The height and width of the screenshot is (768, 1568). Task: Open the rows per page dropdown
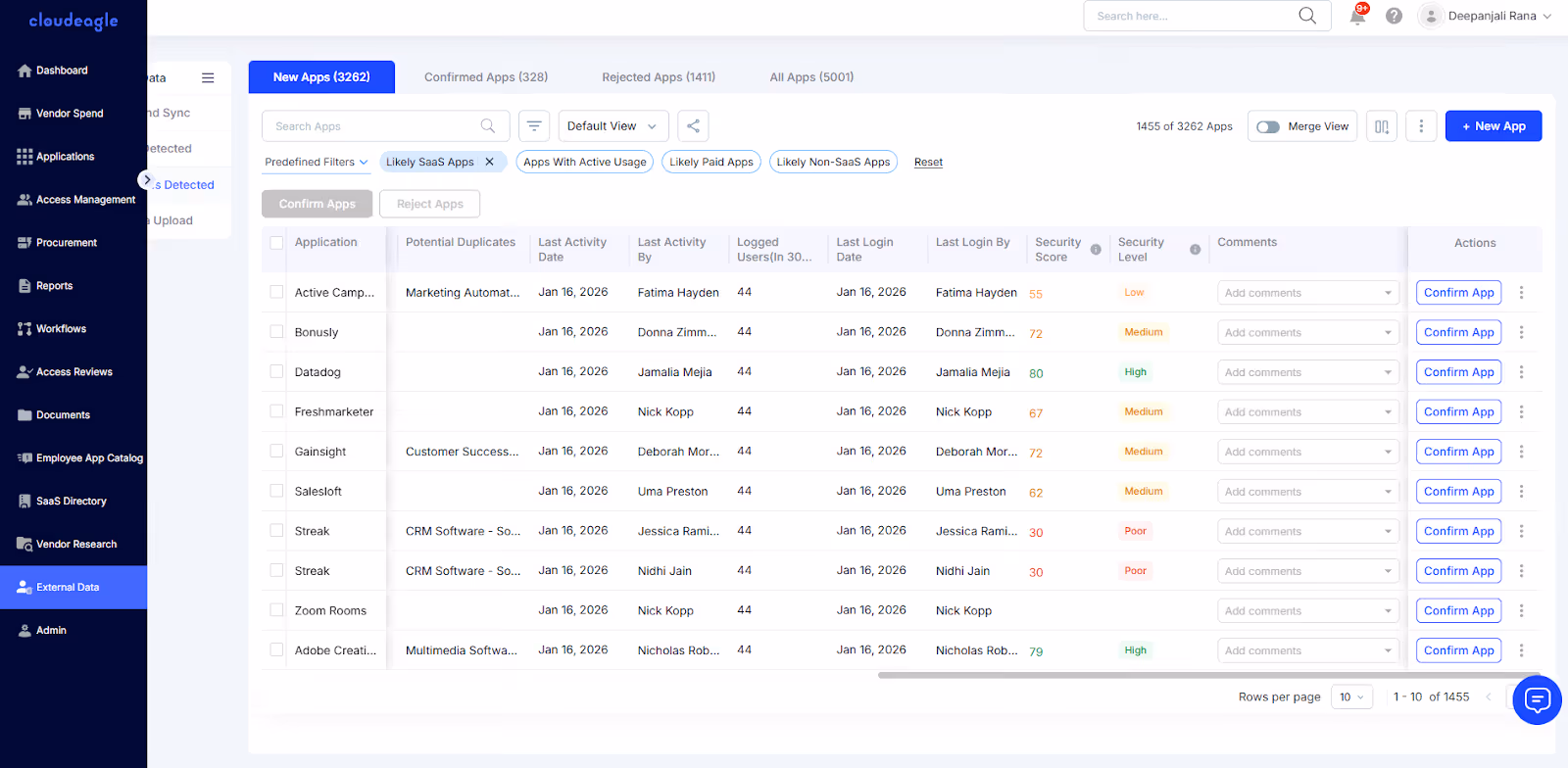coord(1351,697)
